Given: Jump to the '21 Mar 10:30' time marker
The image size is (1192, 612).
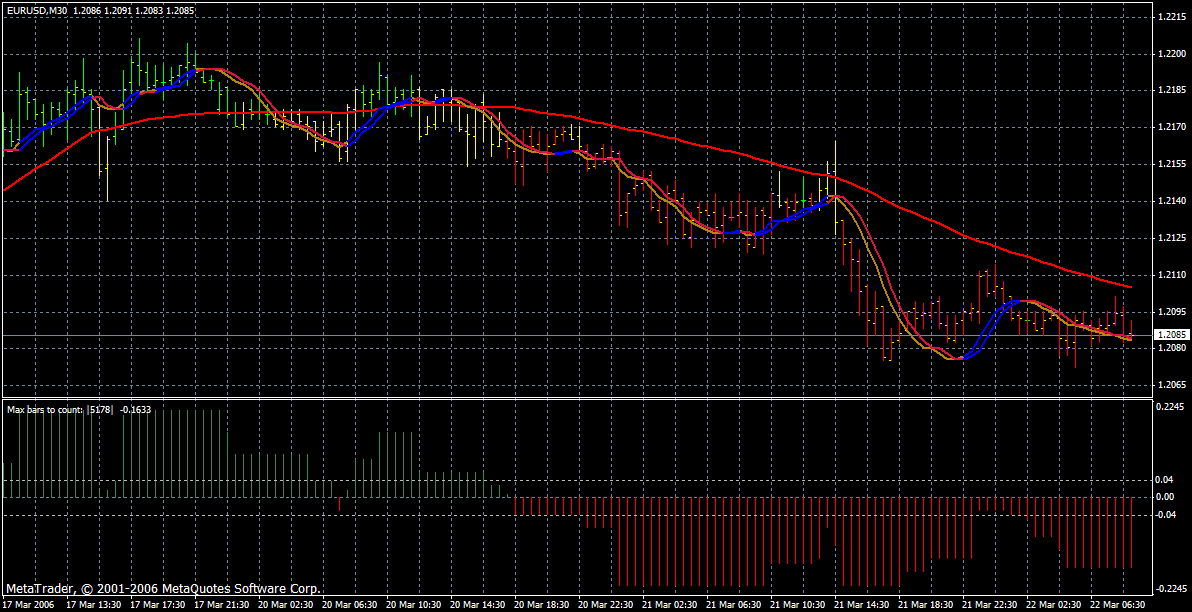Looking at the screenshot, I should tap(797, 605).
